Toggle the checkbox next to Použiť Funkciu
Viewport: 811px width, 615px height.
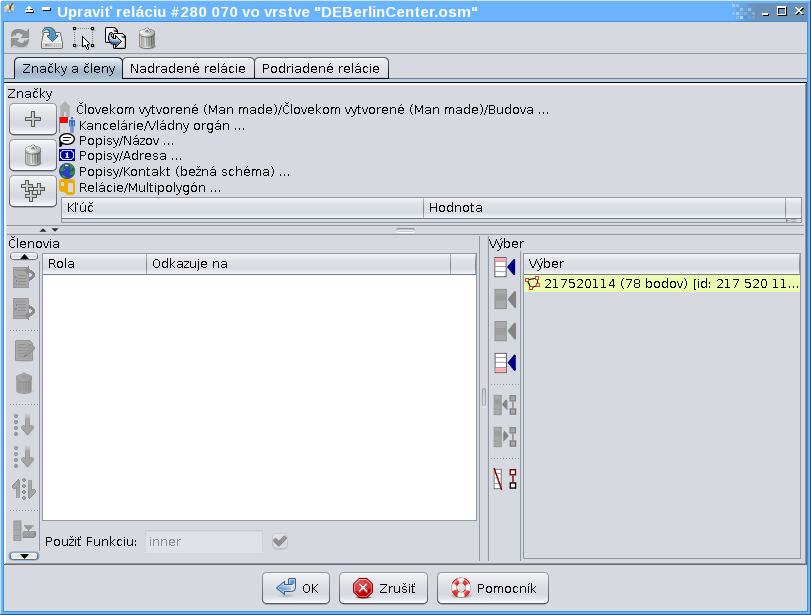tap(280, 542)
